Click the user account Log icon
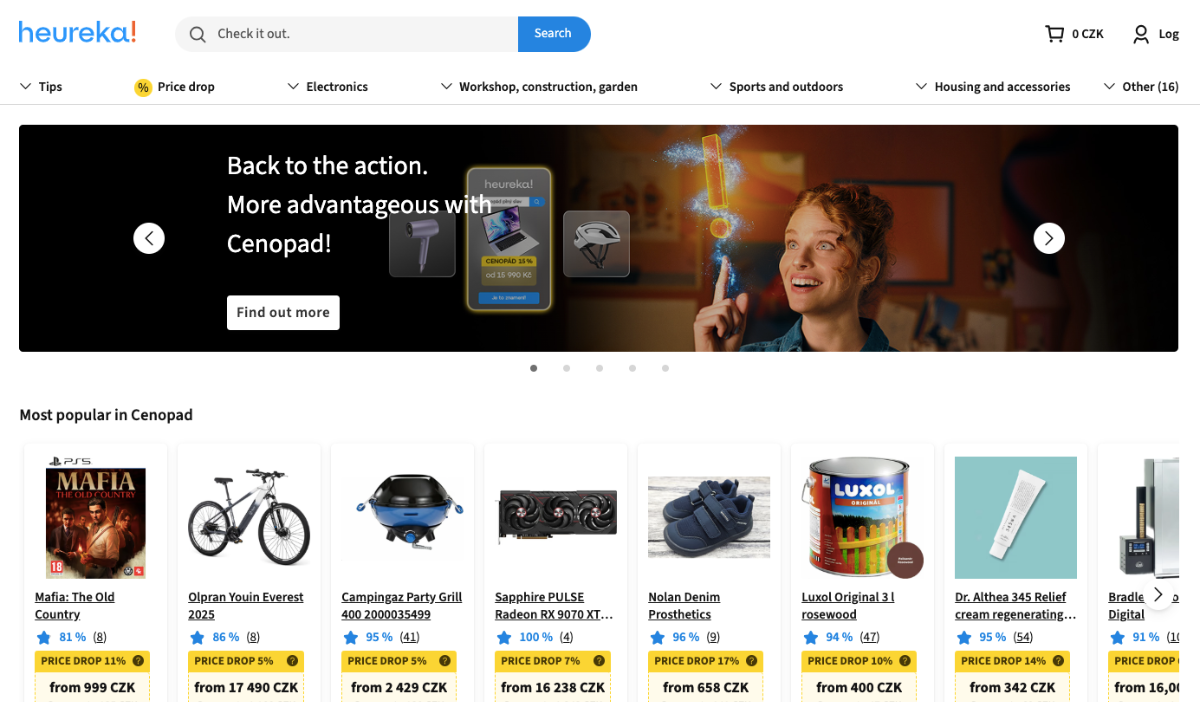1200x702 pixels. coord(1141,34)
